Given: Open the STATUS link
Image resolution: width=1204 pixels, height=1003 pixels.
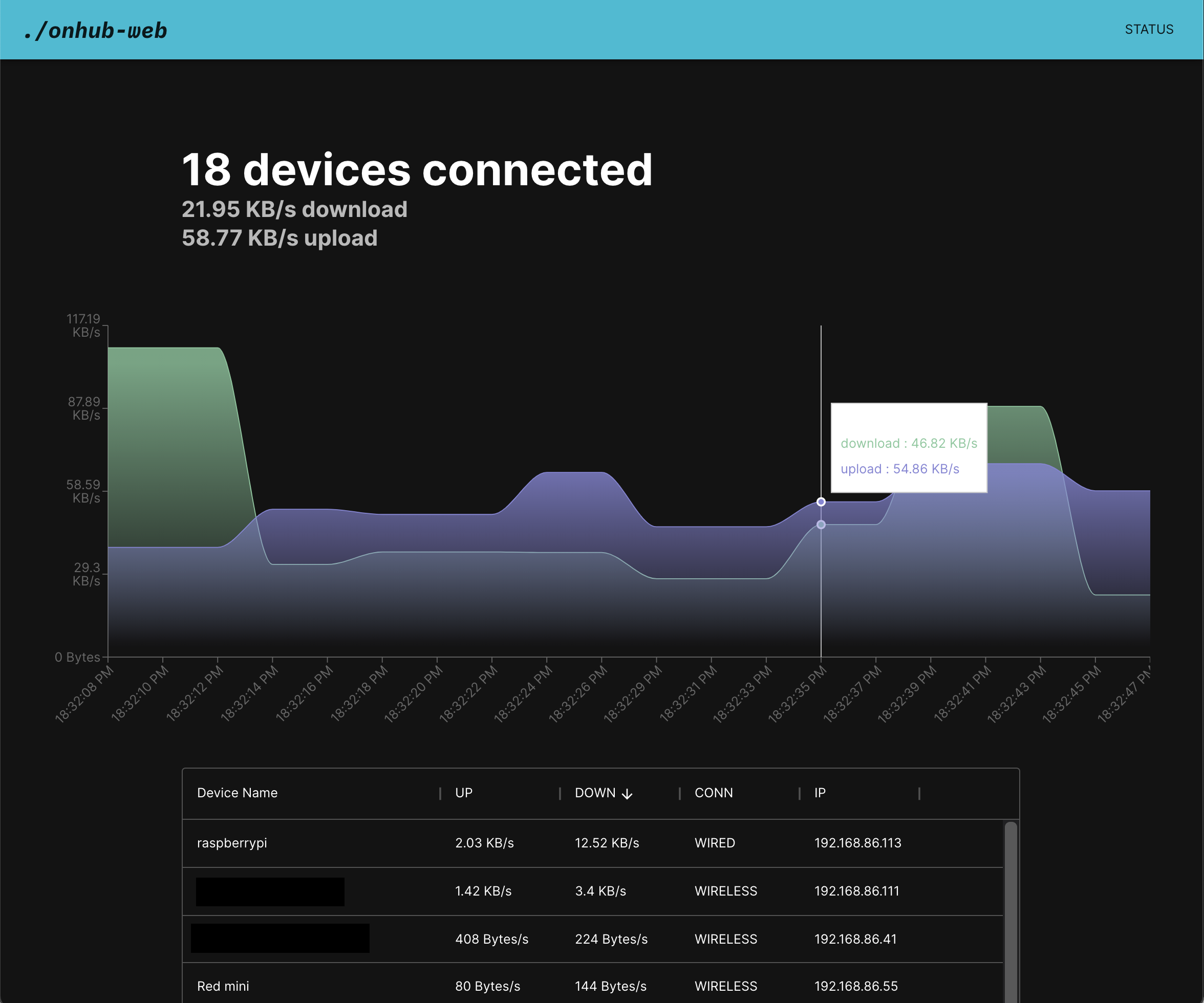Looking at the screenshot, I should click(x=1149, y=29).
